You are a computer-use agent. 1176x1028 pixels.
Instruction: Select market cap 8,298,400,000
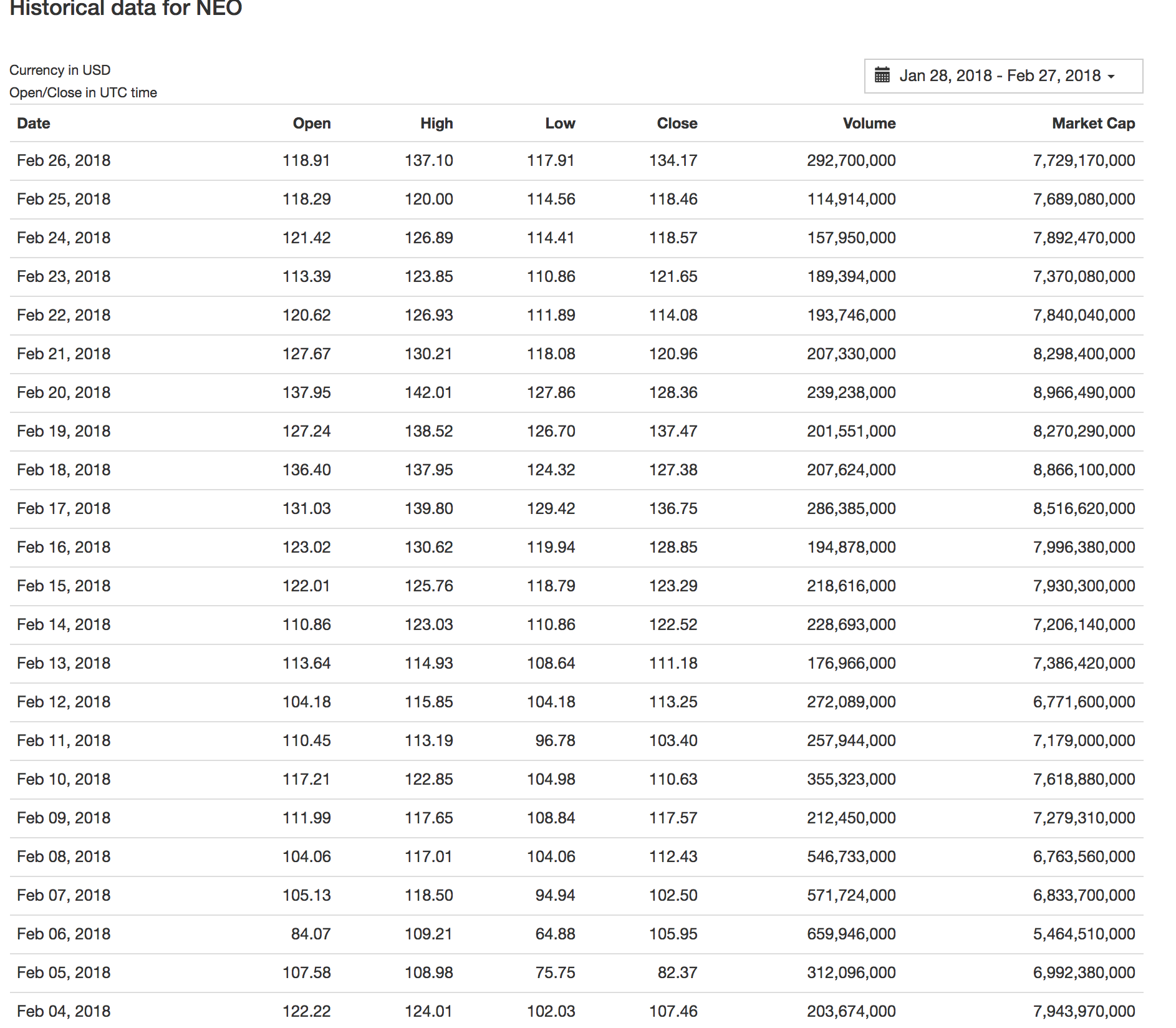click(x=1084, y=354)
